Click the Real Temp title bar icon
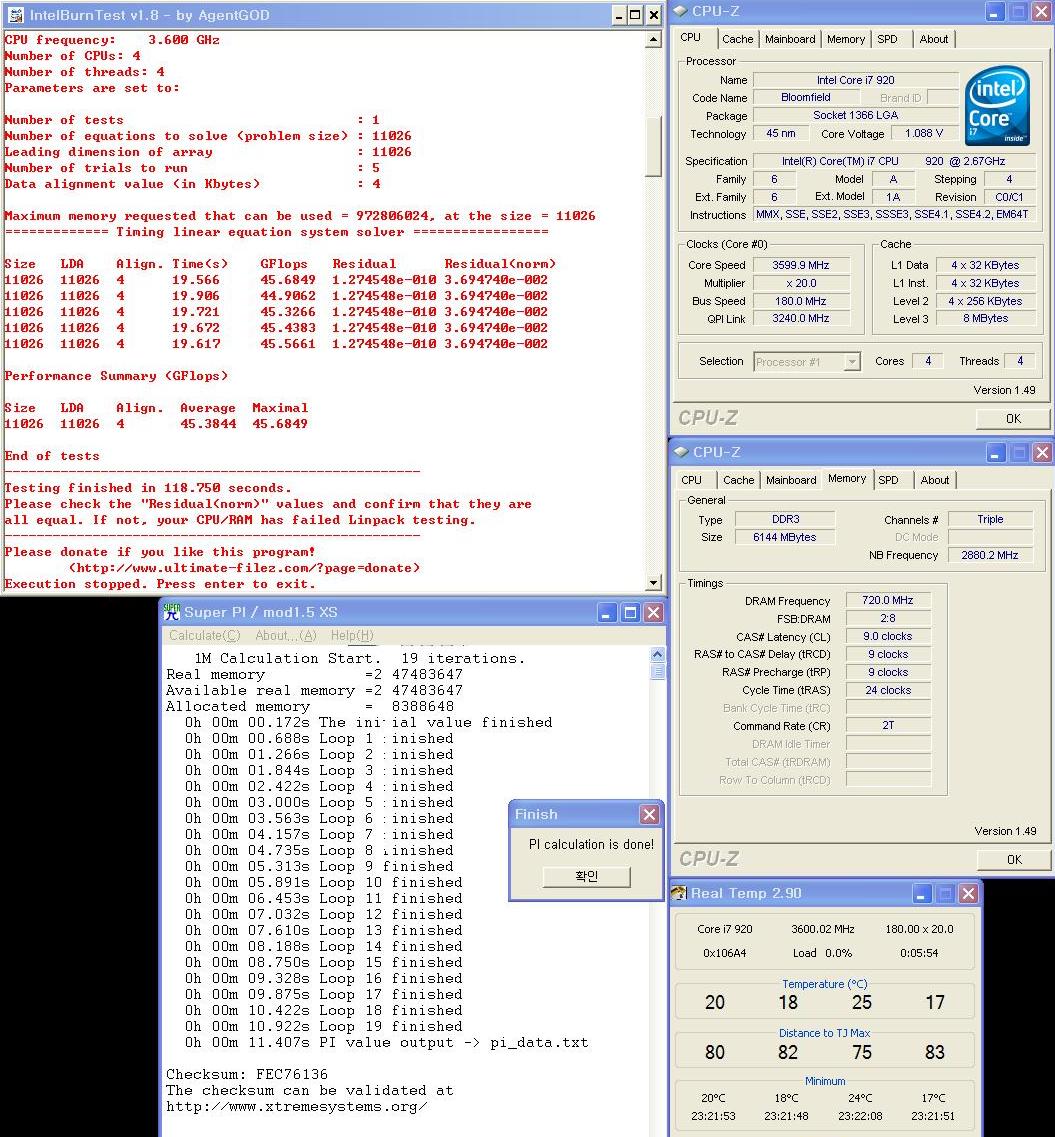This screenshot has height=1137, width=1055. [679, 893]
